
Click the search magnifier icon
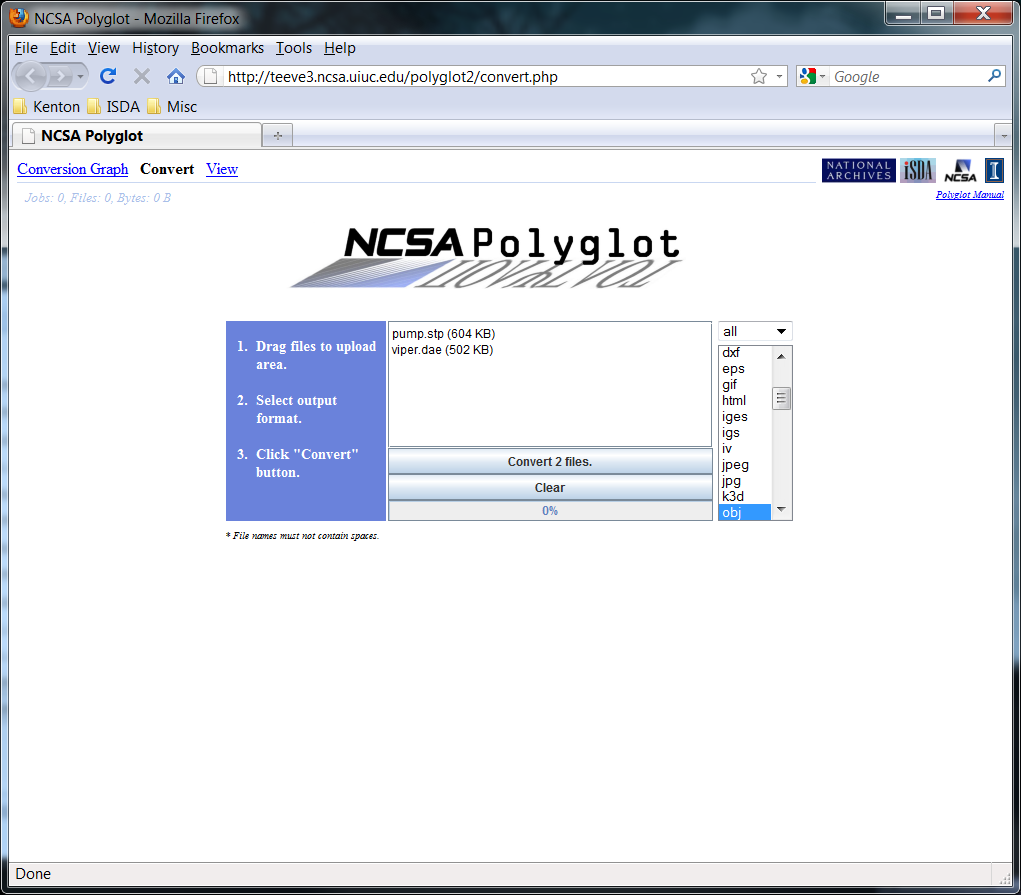[994, 76]
